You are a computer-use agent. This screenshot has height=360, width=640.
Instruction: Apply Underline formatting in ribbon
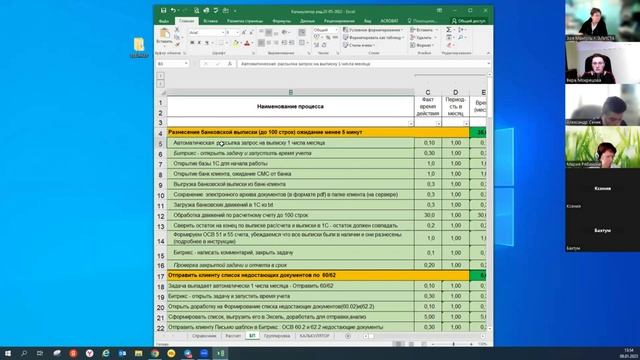point(207,42)
